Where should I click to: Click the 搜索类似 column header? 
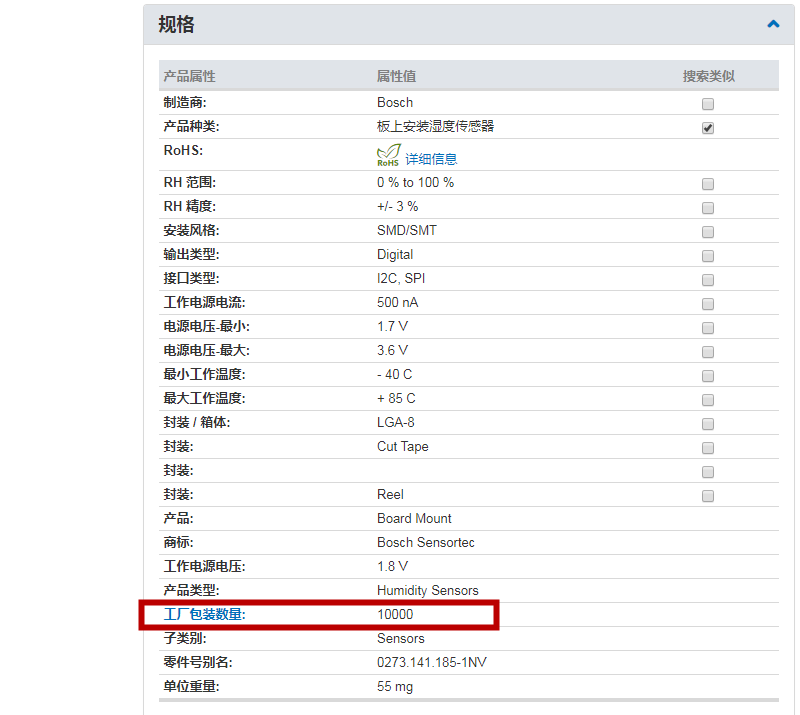click(709, 77)
